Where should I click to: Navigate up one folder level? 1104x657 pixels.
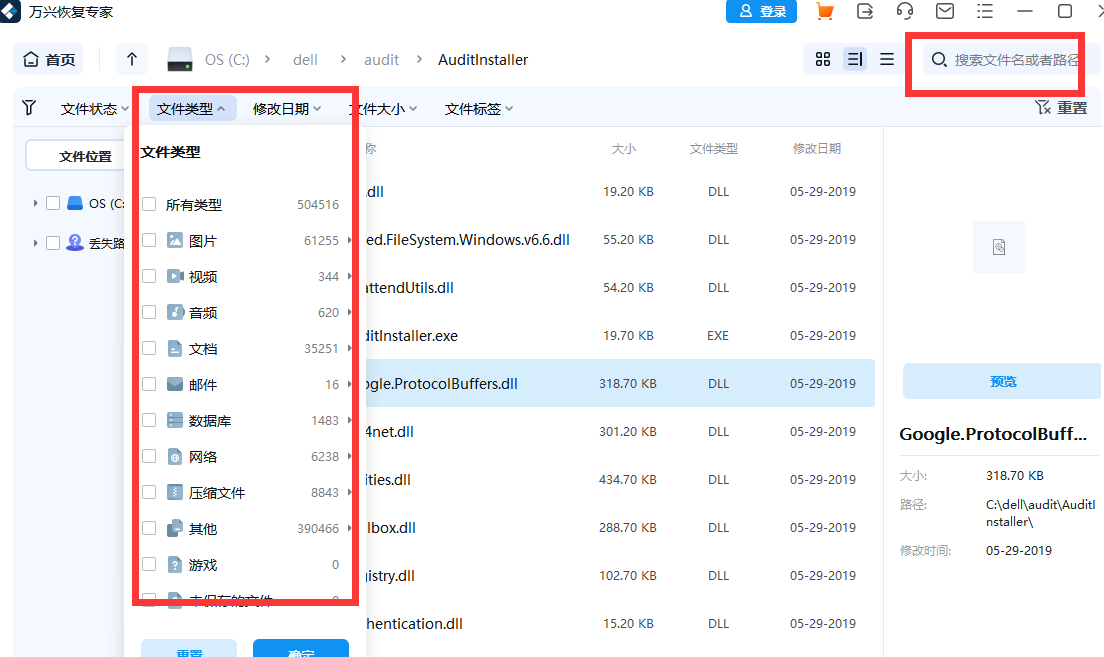coord(131,59)
